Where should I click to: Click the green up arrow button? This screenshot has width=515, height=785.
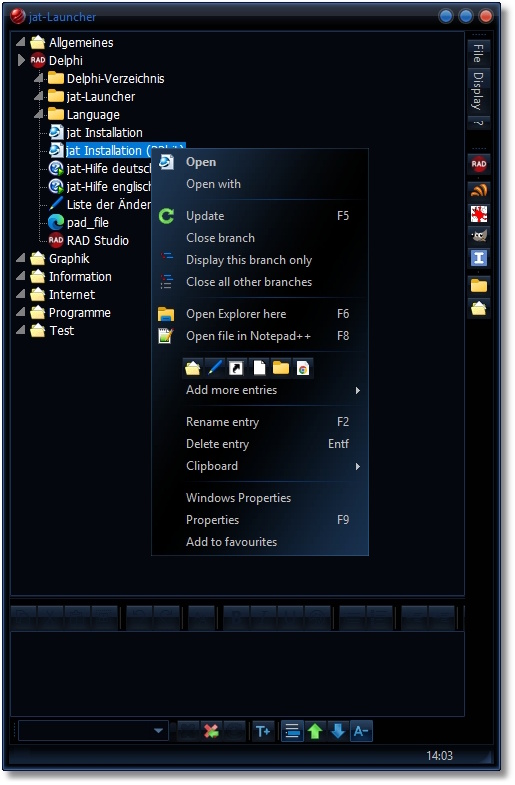[315, 731]
